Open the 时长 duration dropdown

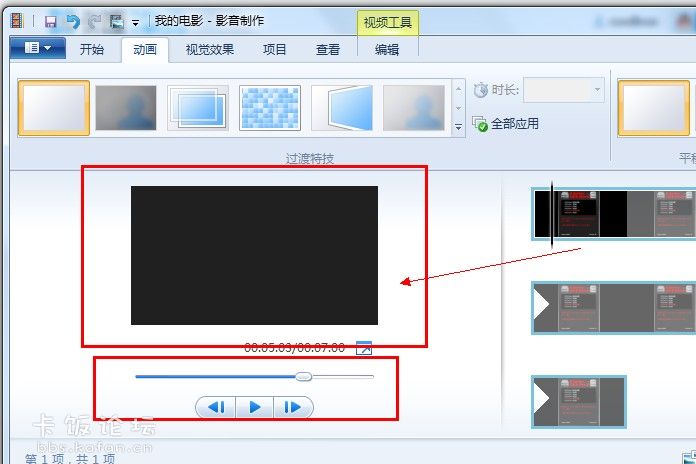point(598,90)
